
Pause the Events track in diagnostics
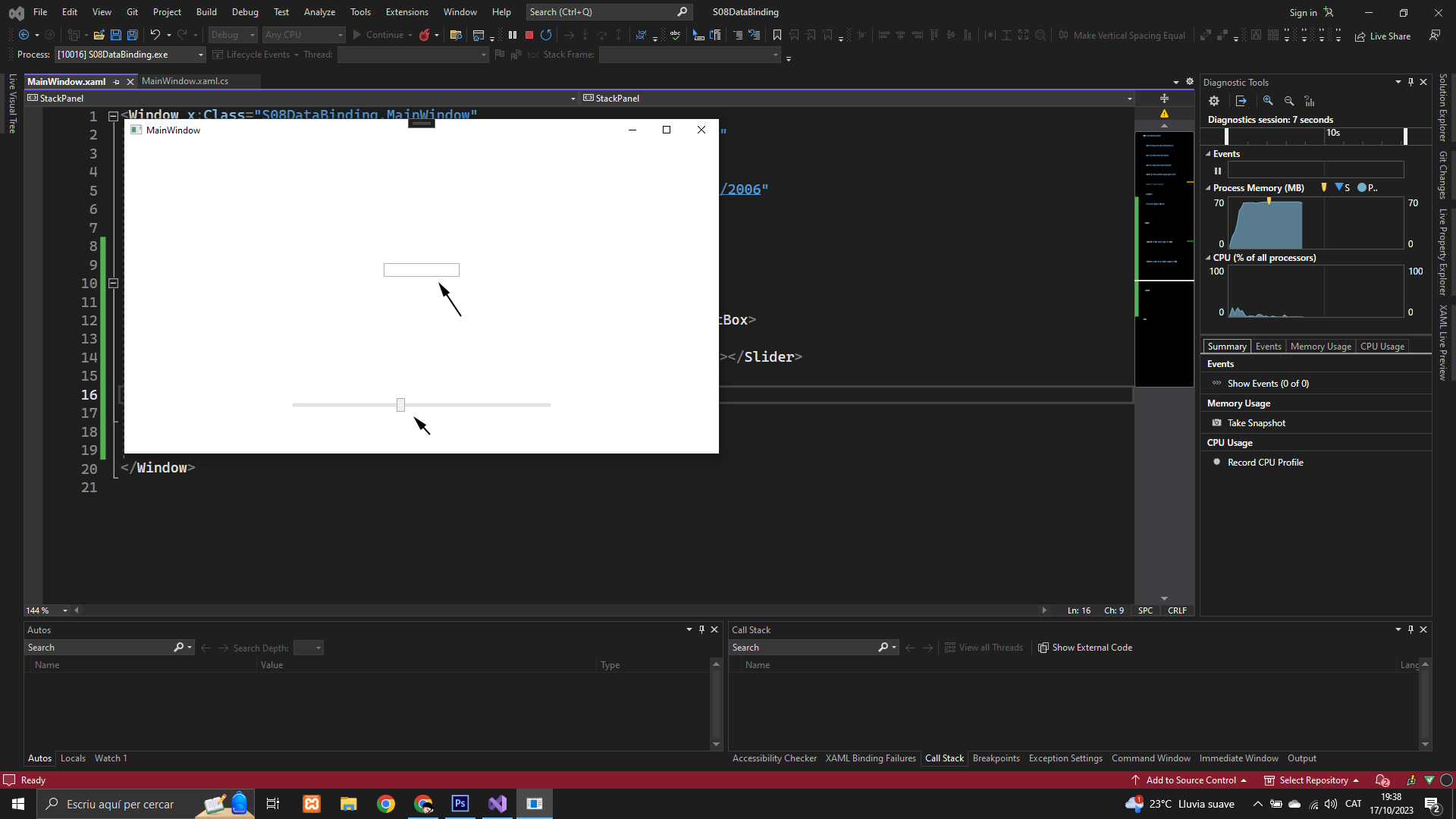1218,171
